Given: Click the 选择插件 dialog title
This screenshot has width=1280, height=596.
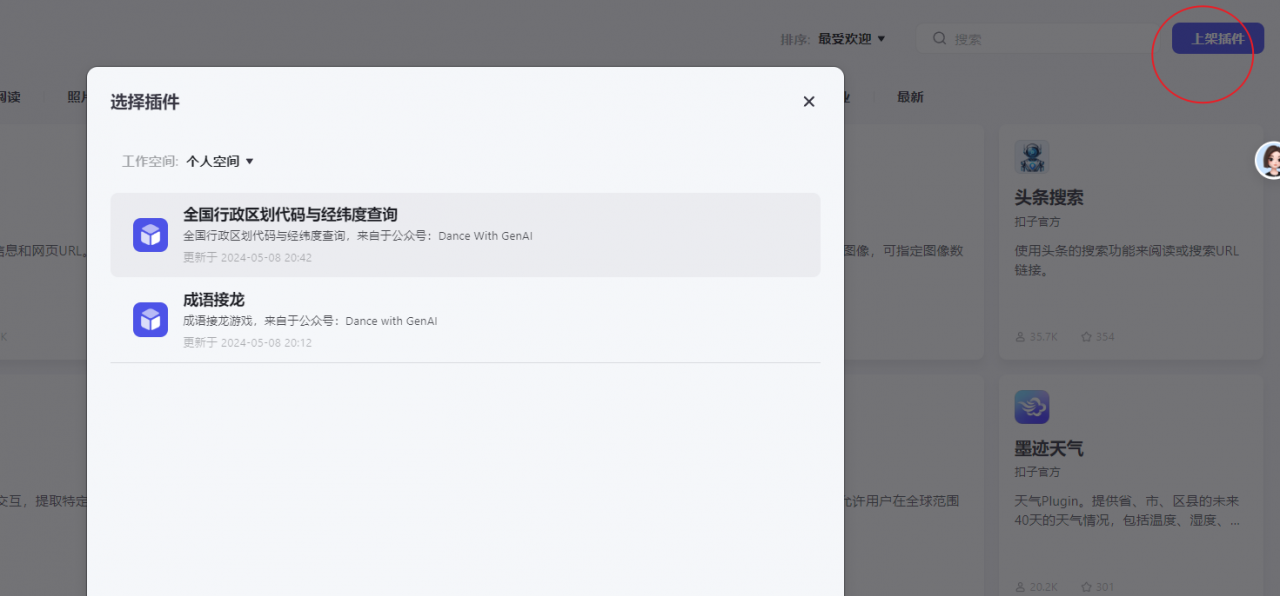Looking at the screenshot, I should point(145,102).
